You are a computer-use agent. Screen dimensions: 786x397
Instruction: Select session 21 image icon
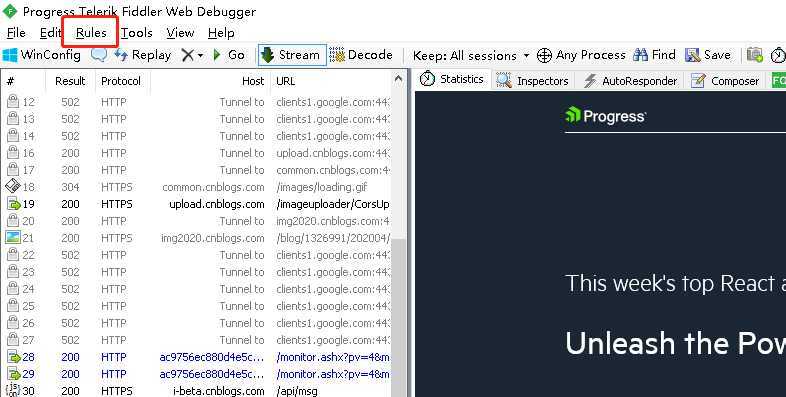coord(13,238)
